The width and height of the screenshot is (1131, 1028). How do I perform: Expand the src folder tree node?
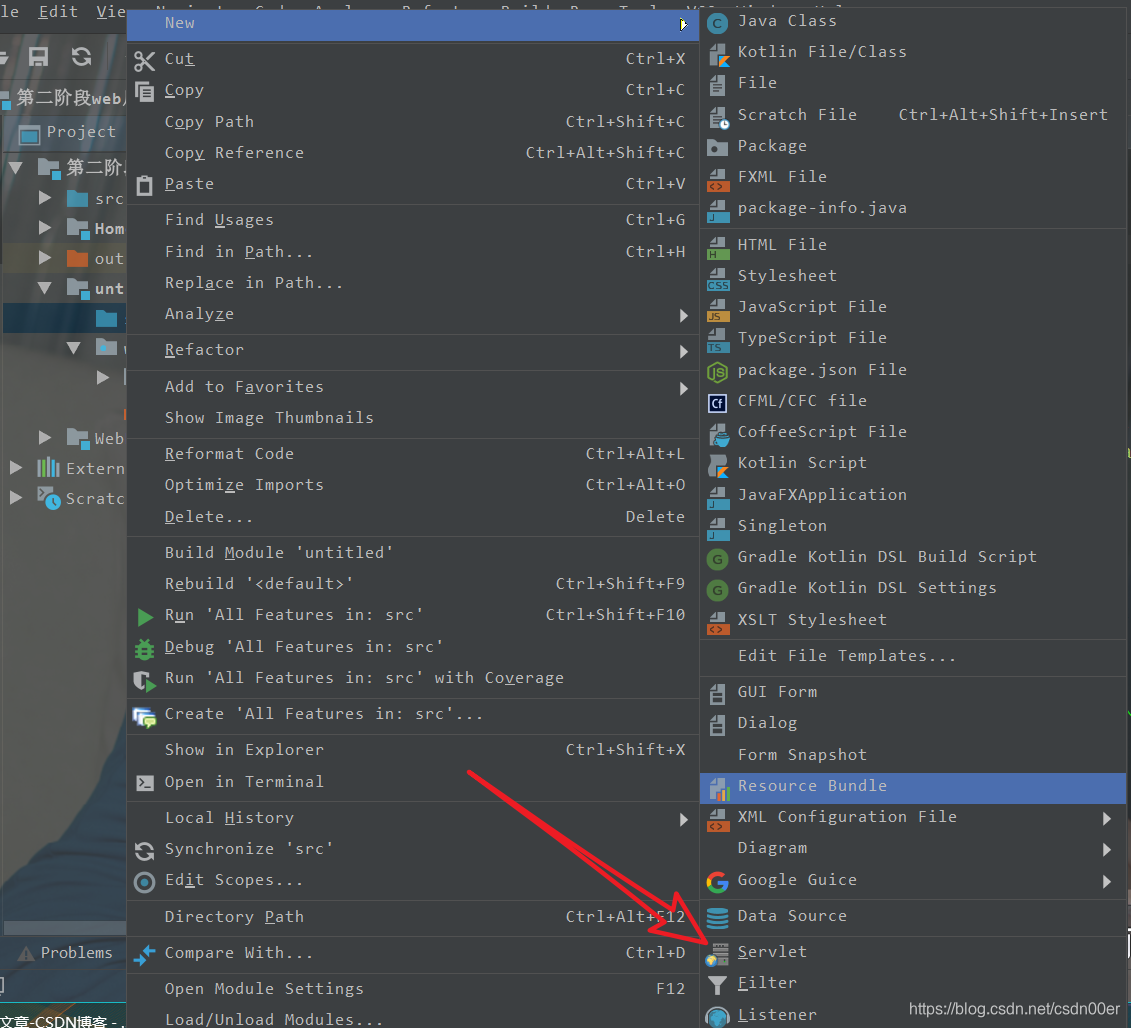coord(45,198)
